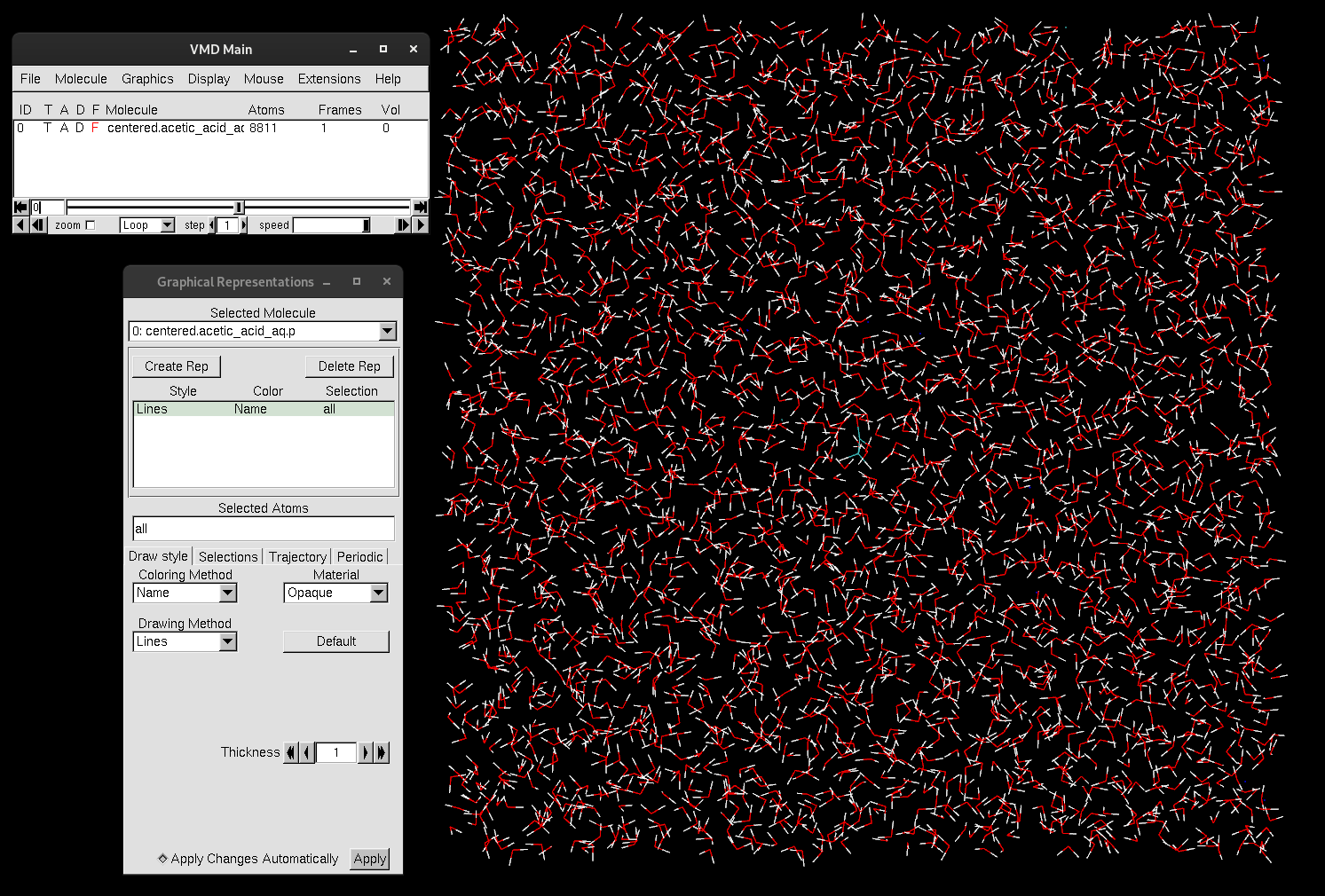
Task: Increase line Thickness by one step
Action: pos(365,752)
